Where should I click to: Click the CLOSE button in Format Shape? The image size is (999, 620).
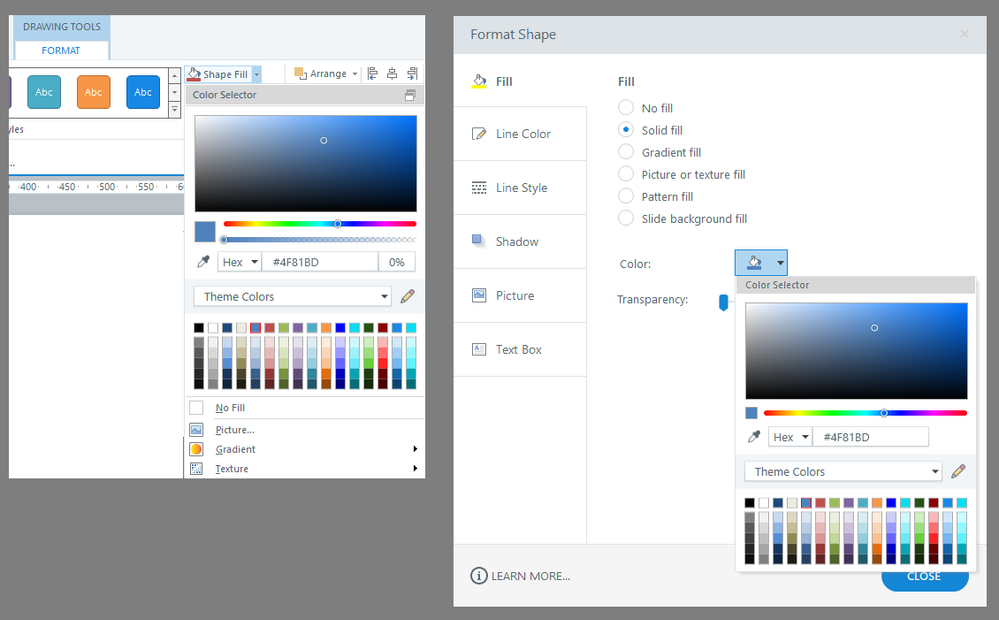[x=924, y=577]
